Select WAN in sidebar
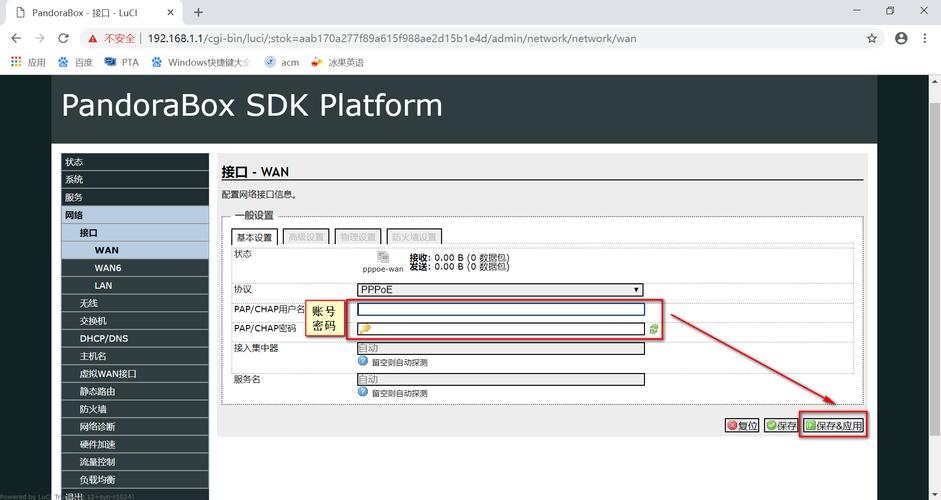This screenshot has width=941, height=500. point(135,250)
